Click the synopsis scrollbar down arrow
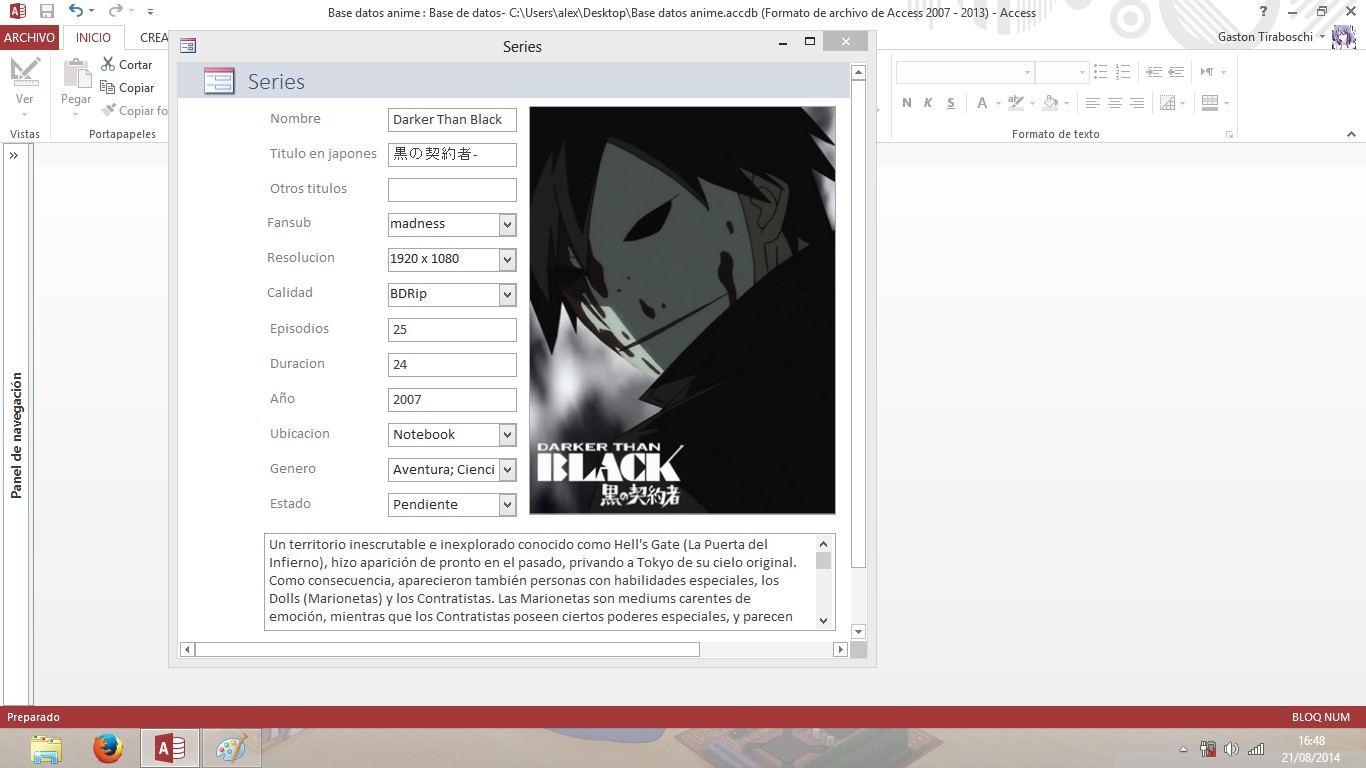Screen dimensions: 1366x768 click(824, 621)
